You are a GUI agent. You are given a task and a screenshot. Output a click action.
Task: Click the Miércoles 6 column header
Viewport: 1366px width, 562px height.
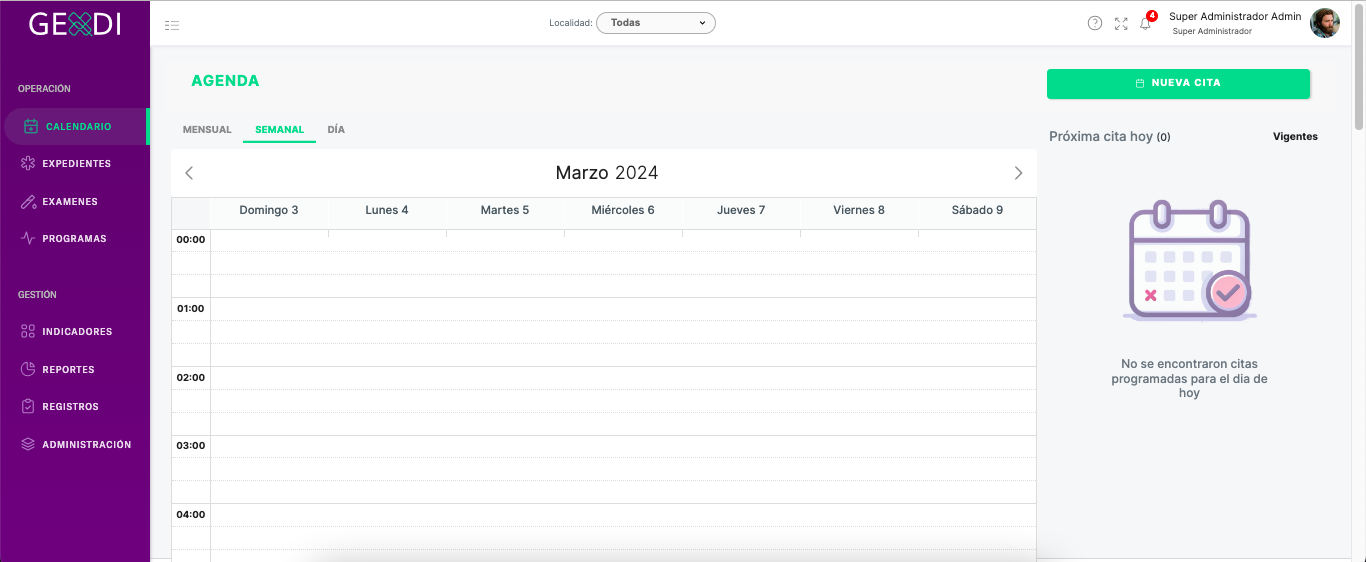(623, 210)
